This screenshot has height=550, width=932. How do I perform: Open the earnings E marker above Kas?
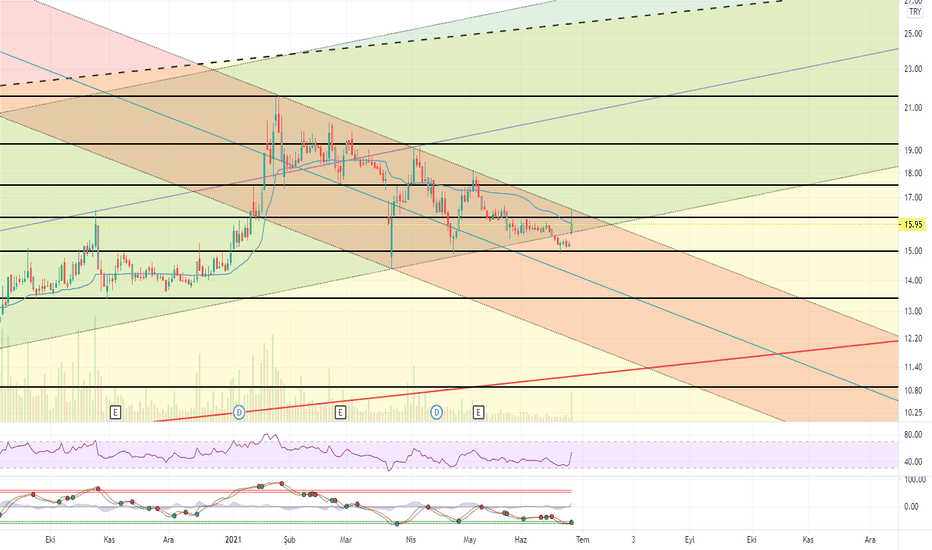pyautogui.click(x=115, y=411)
